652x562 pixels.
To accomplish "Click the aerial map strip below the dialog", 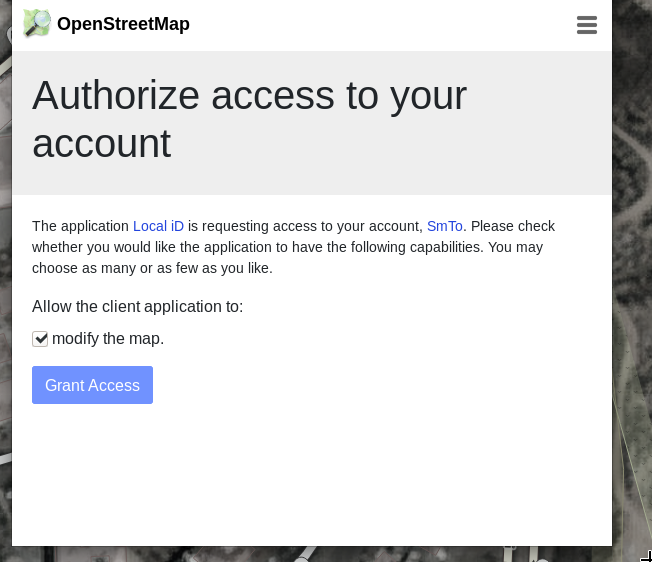I will (x=312, y=554).
